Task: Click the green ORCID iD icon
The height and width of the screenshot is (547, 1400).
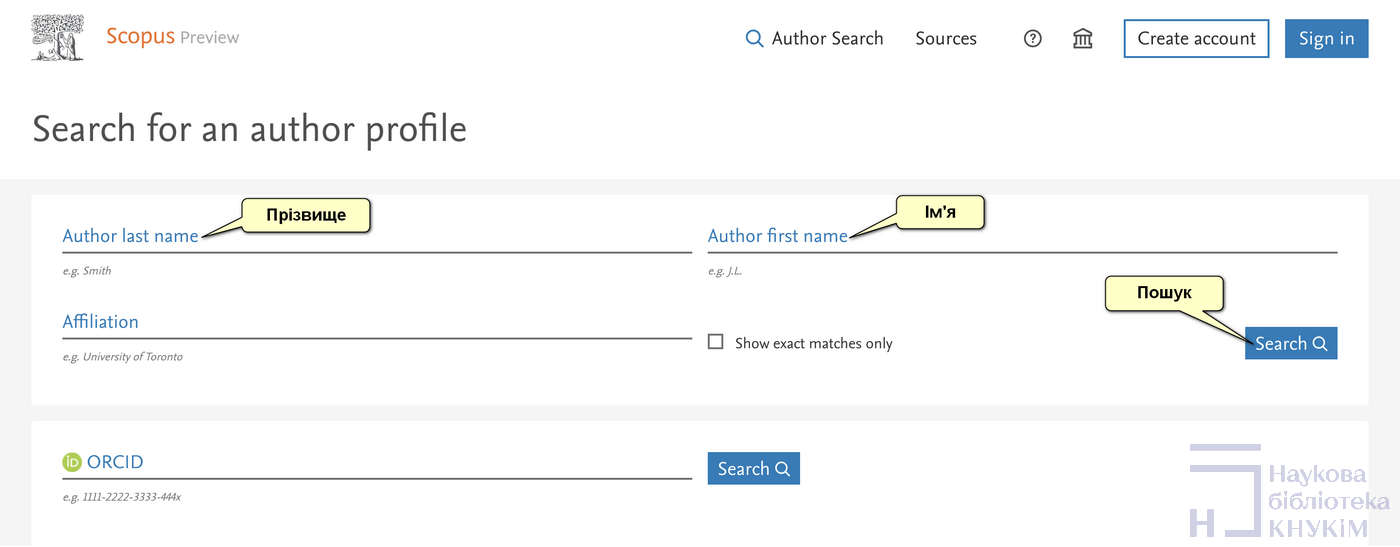Action: tap(72, 462)
